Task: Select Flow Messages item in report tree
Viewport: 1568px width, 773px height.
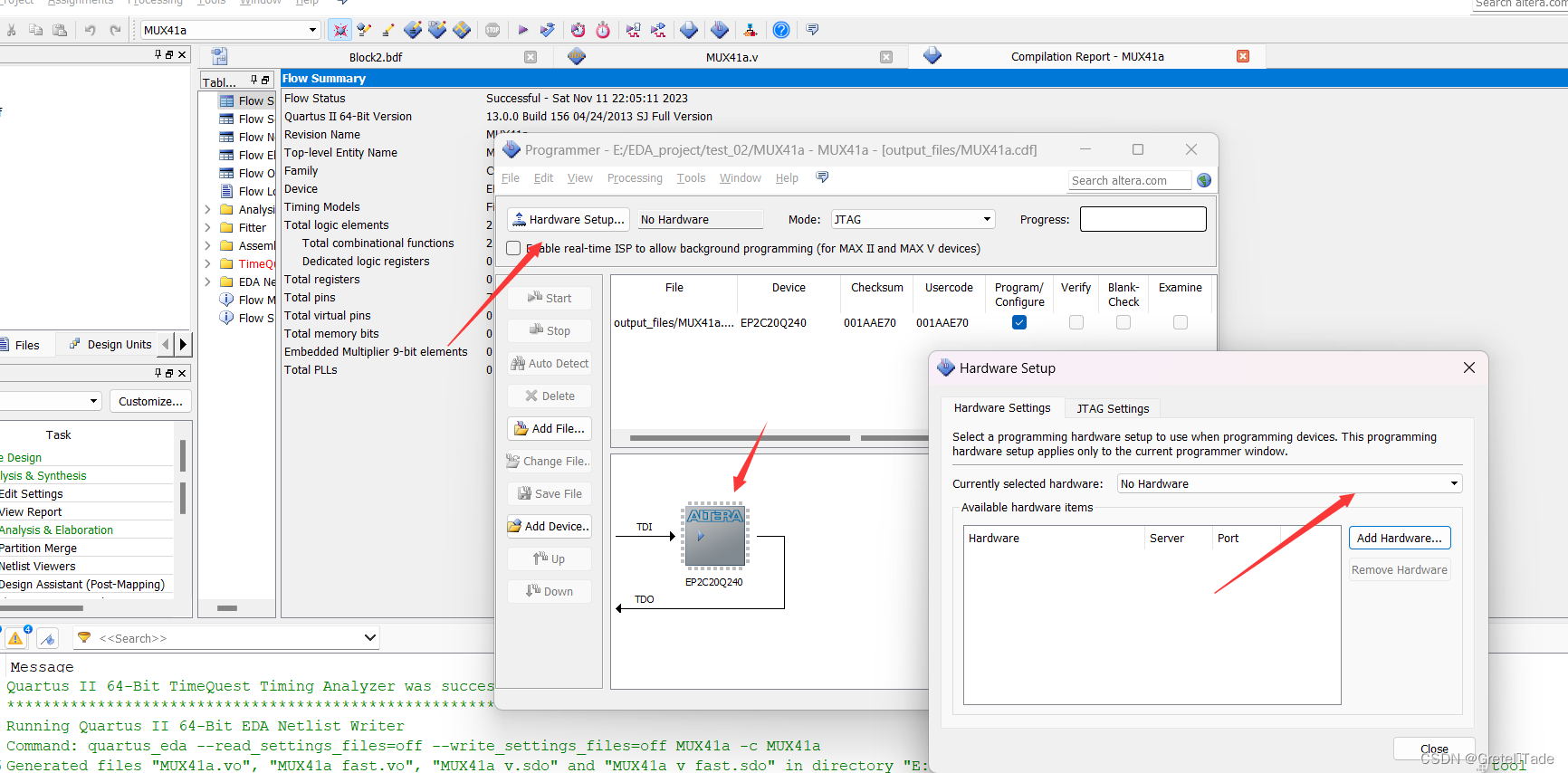Action: click(246, 300)
